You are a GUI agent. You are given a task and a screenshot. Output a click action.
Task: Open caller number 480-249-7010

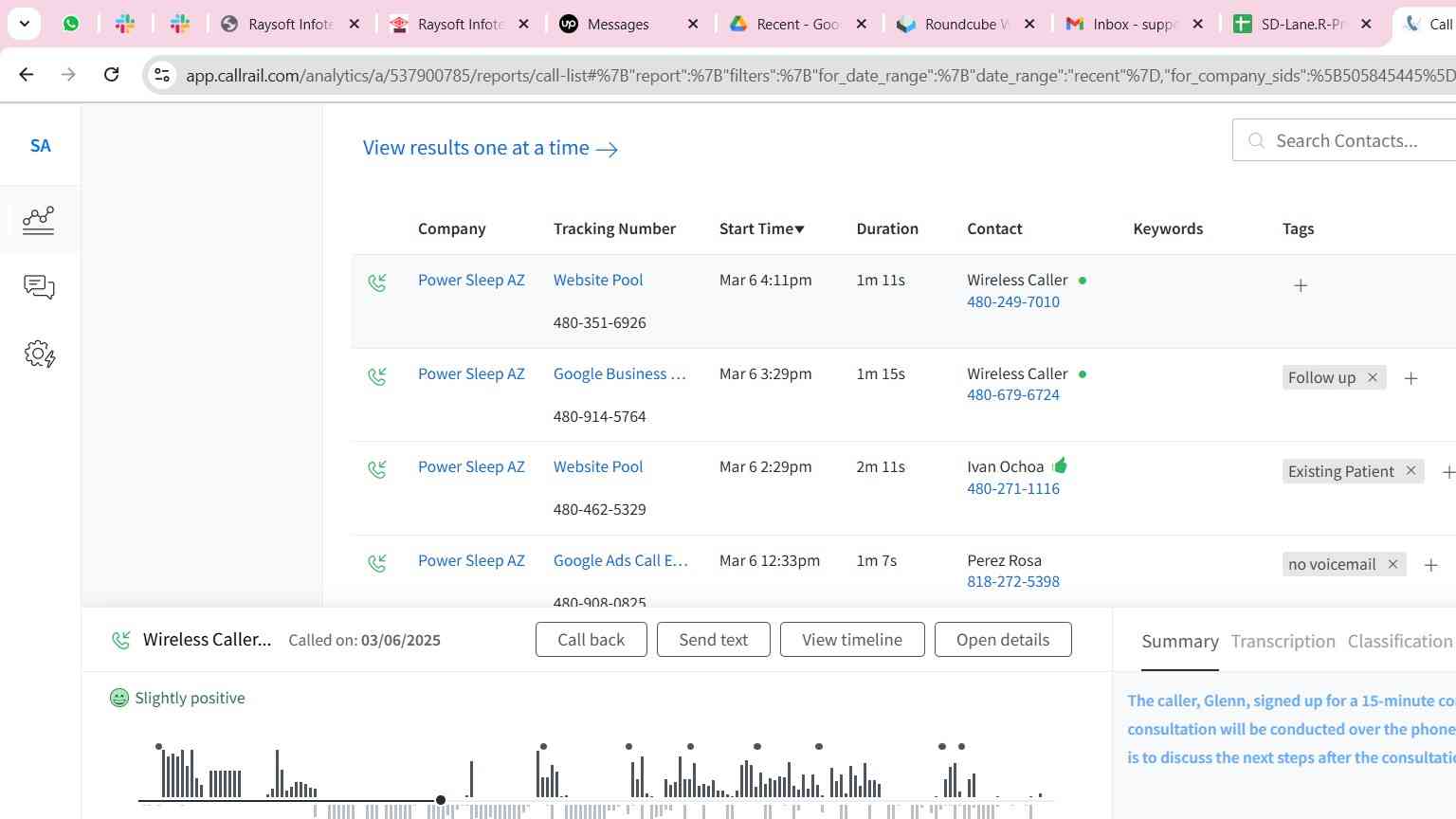coord(1013,301)
